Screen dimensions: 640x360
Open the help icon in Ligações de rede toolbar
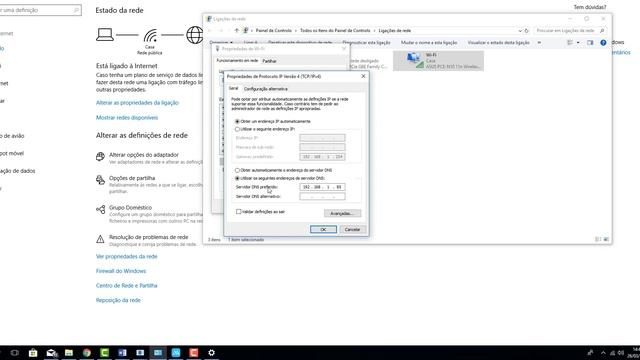tap(603, 43)
